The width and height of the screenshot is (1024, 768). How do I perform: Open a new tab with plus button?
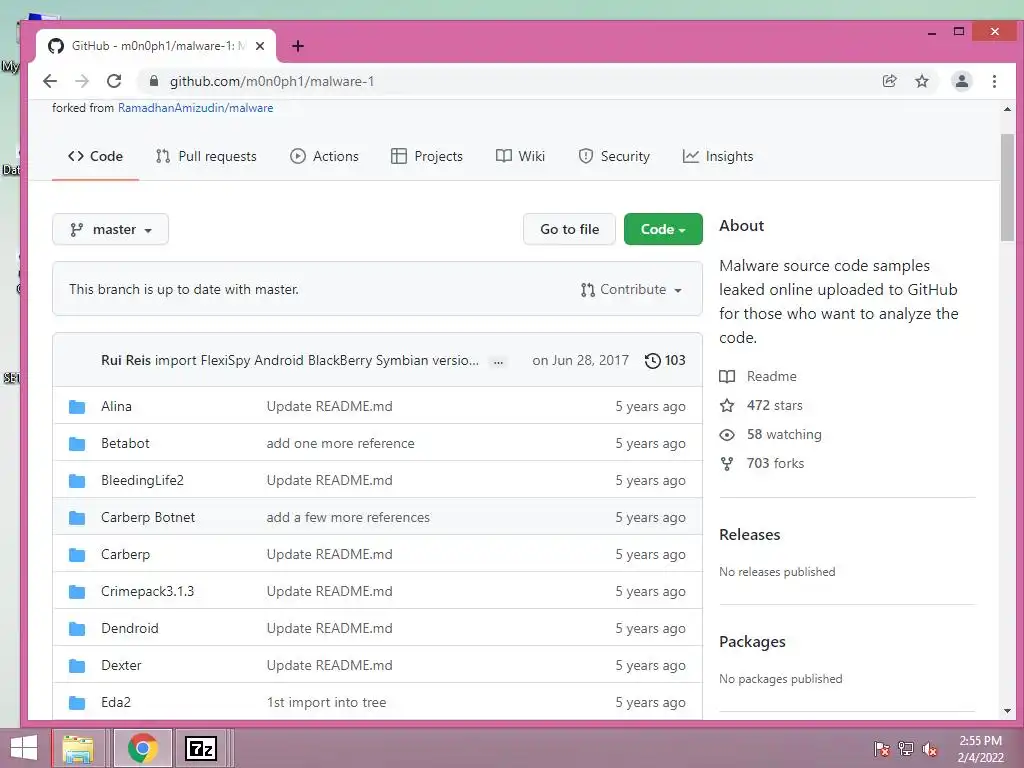pos(298,46)
